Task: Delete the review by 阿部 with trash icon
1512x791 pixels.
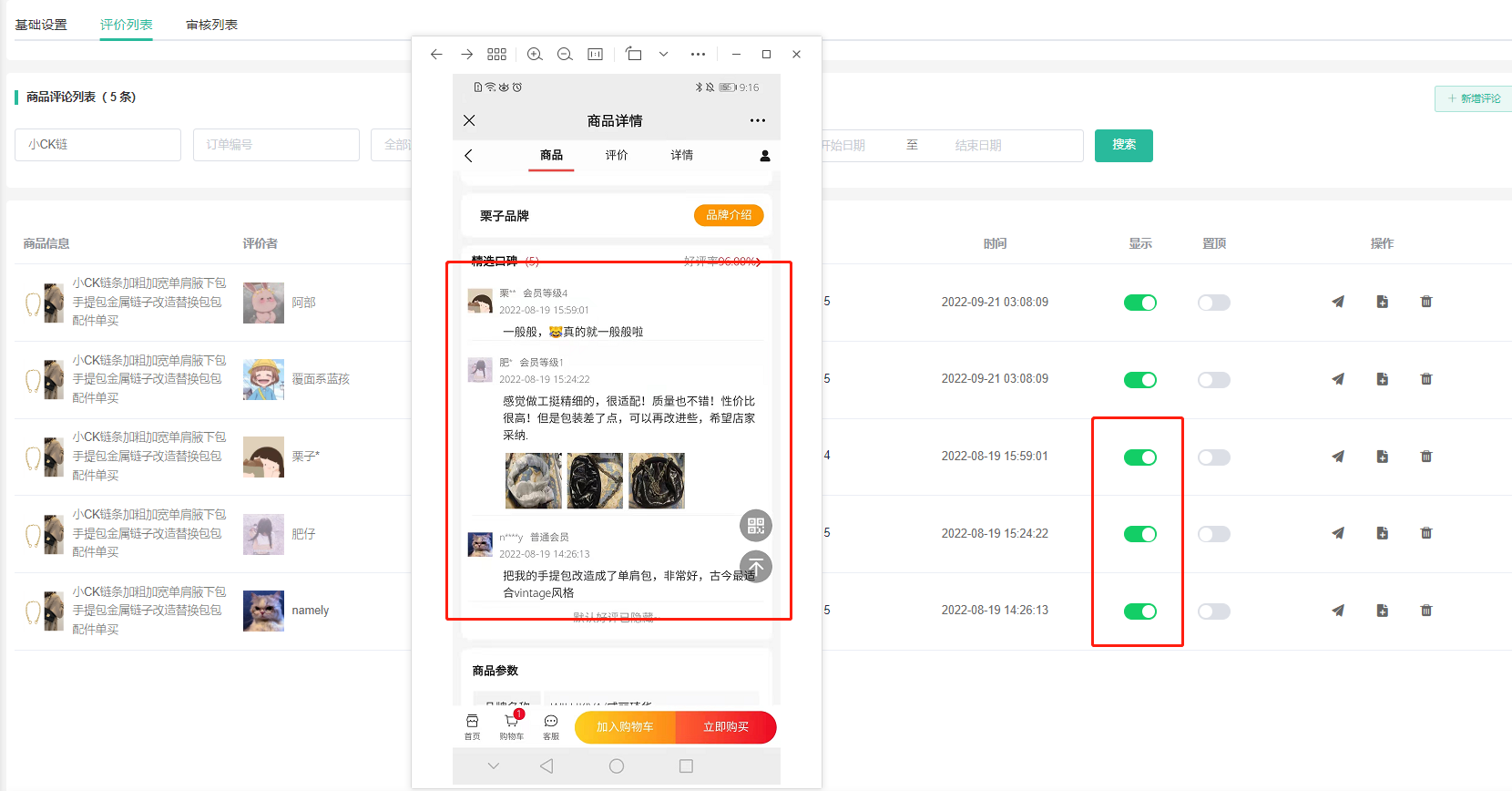Action: pos(1426,302)
